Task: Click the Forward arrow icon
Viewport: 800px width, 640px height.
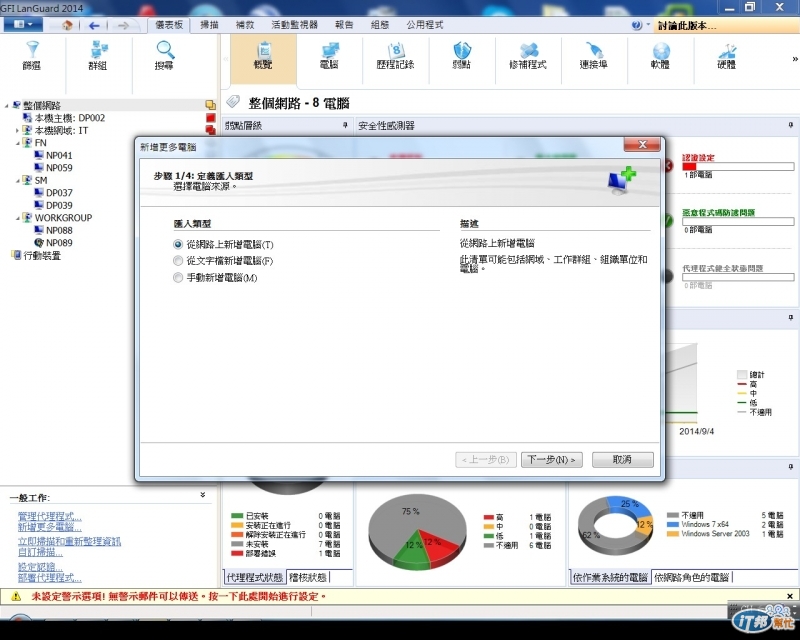Action: (x=123, y=25)
